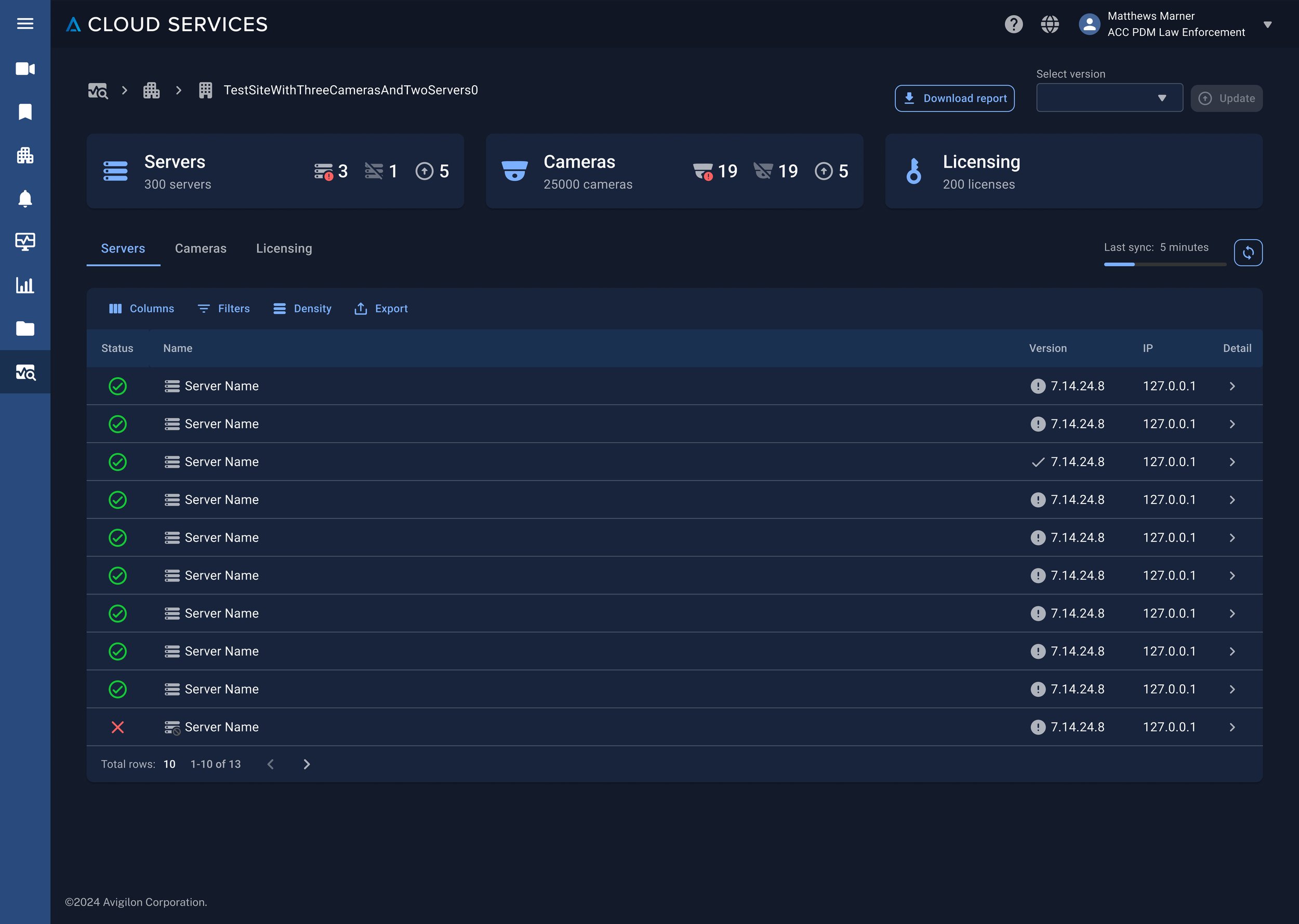Go to next page with the pagination arrow
The image size is (1299, 924).
tap(307, 764)
